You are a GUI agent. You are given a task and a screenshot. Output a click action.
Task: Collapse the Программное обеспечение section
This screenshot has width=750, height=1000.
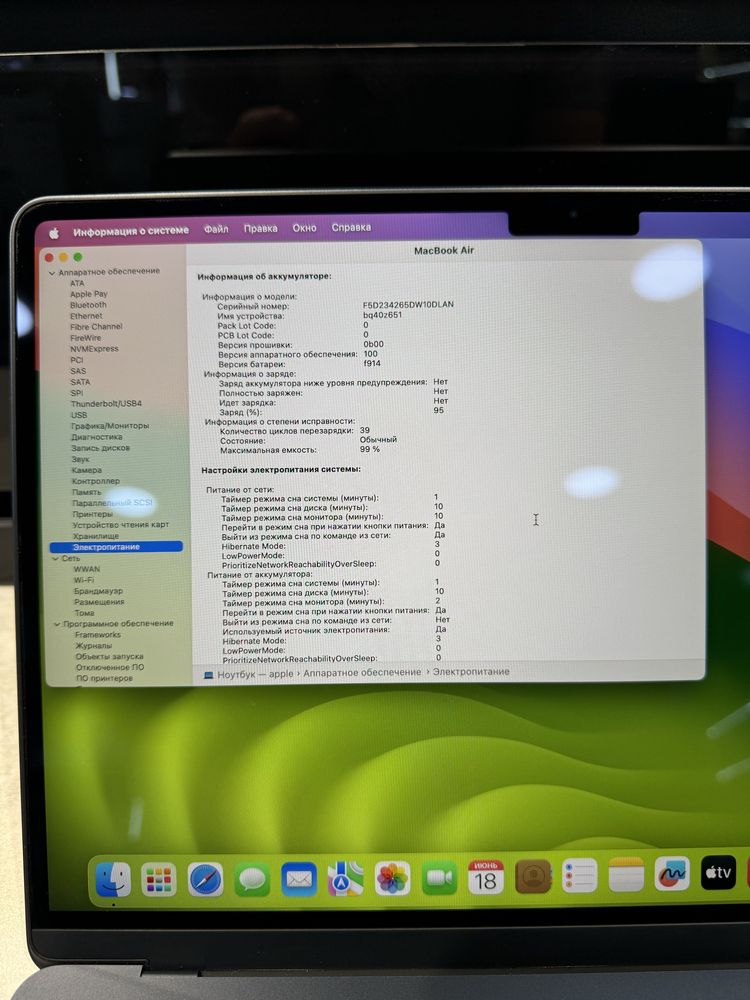(57, 624)
